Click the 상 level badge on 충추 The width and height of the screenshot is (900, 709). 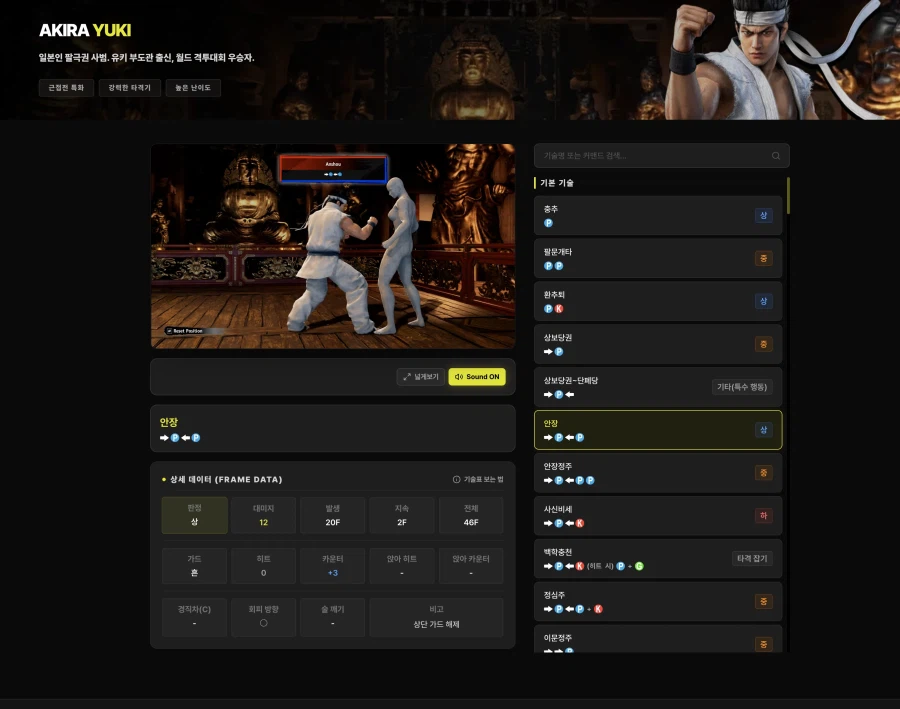tap(763, 216)
